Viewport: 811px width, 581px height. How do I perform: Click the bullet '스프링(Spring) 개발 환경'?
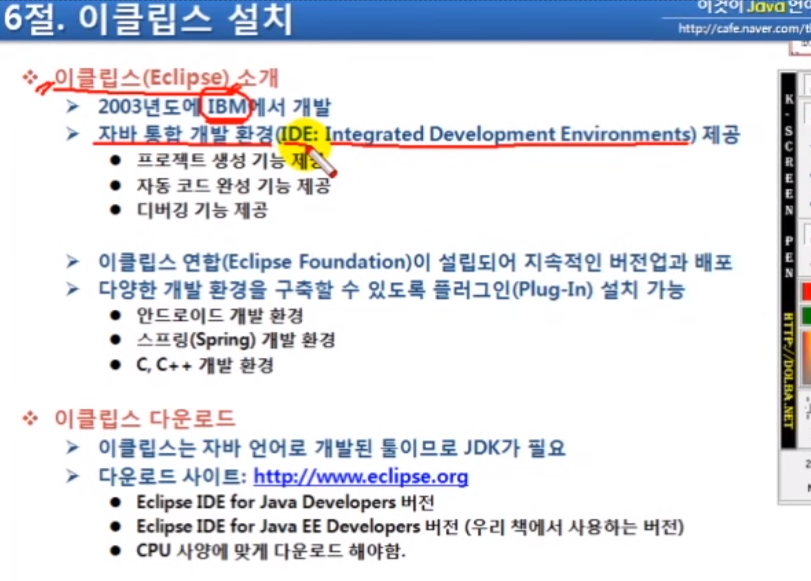click(236, 340)
